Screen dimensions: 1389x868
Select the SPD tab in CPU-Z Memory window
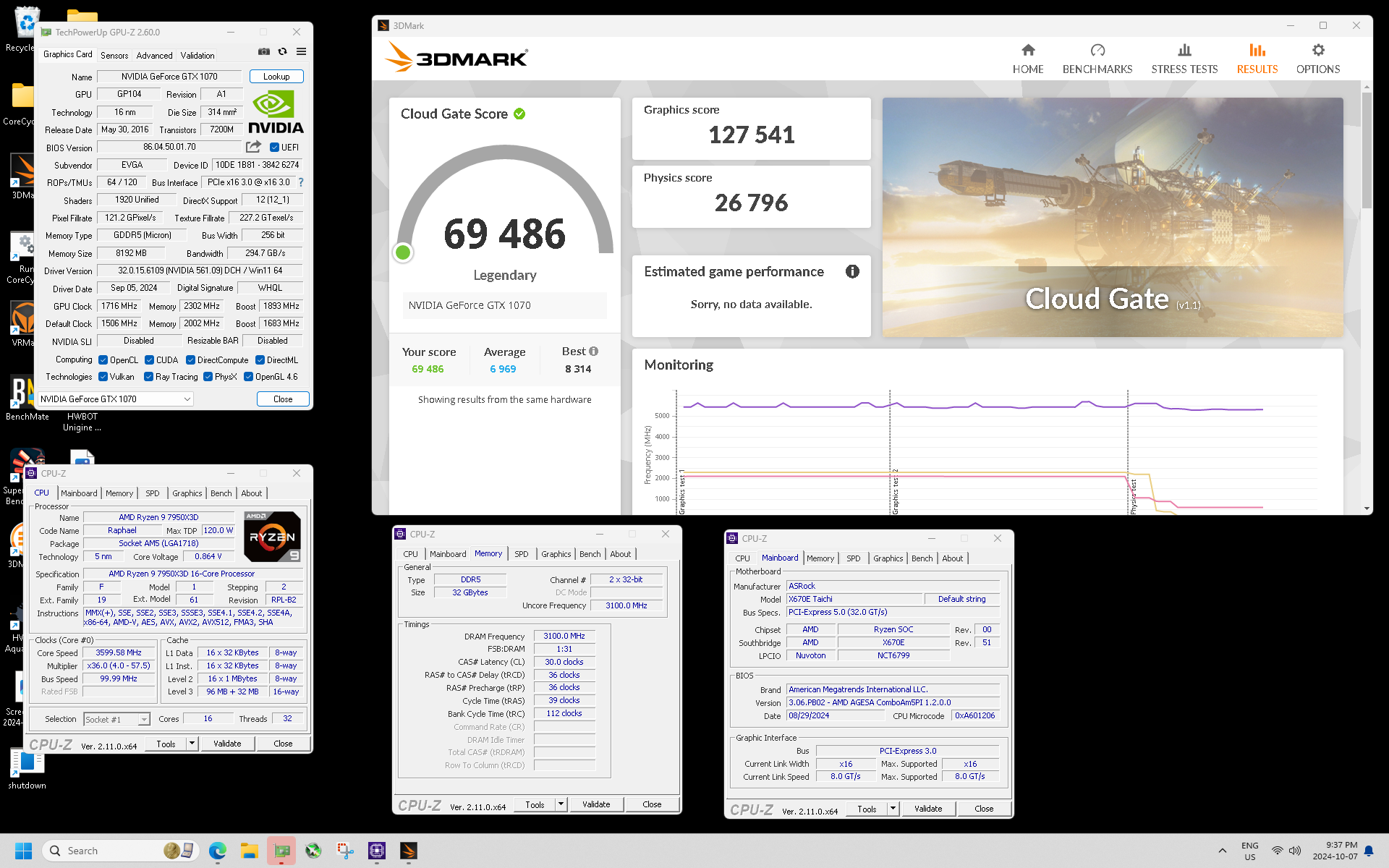[521, 554]
